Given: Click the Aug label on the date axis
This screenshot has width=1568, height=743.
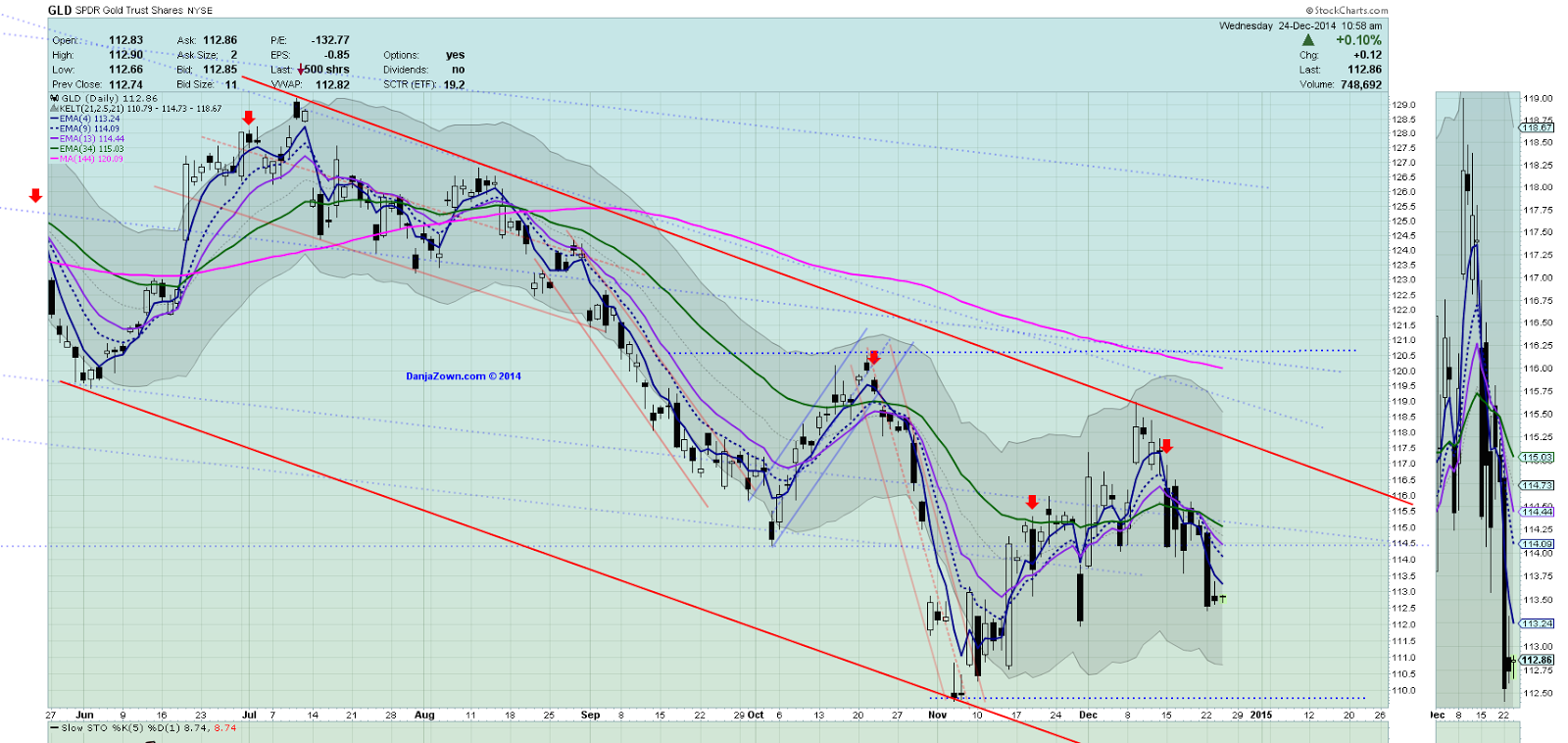Looking at the screenshot, I should 424,715.
